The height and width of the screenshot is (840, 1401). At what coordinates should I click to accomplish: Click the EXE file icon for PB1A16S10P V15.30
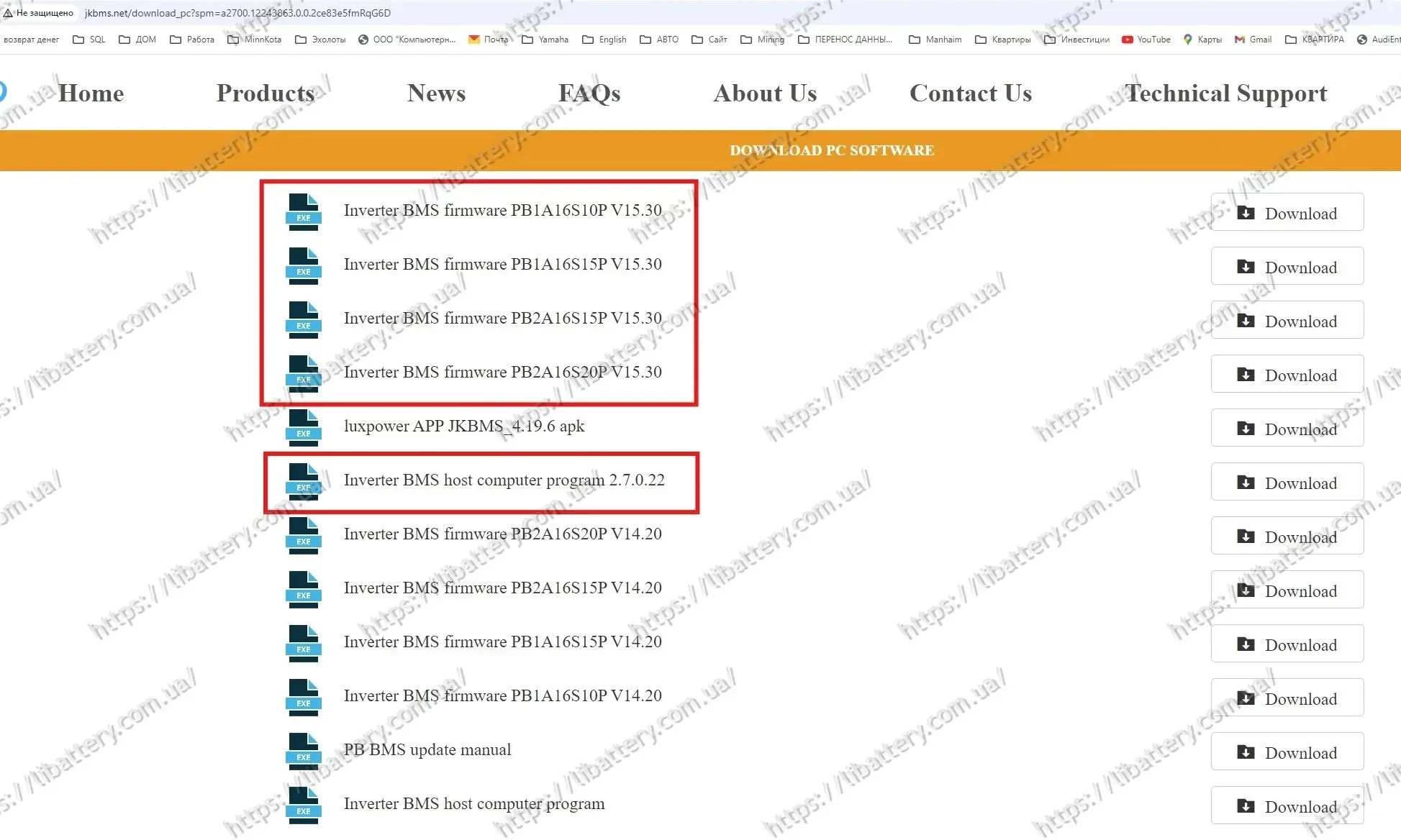[304, 212]
